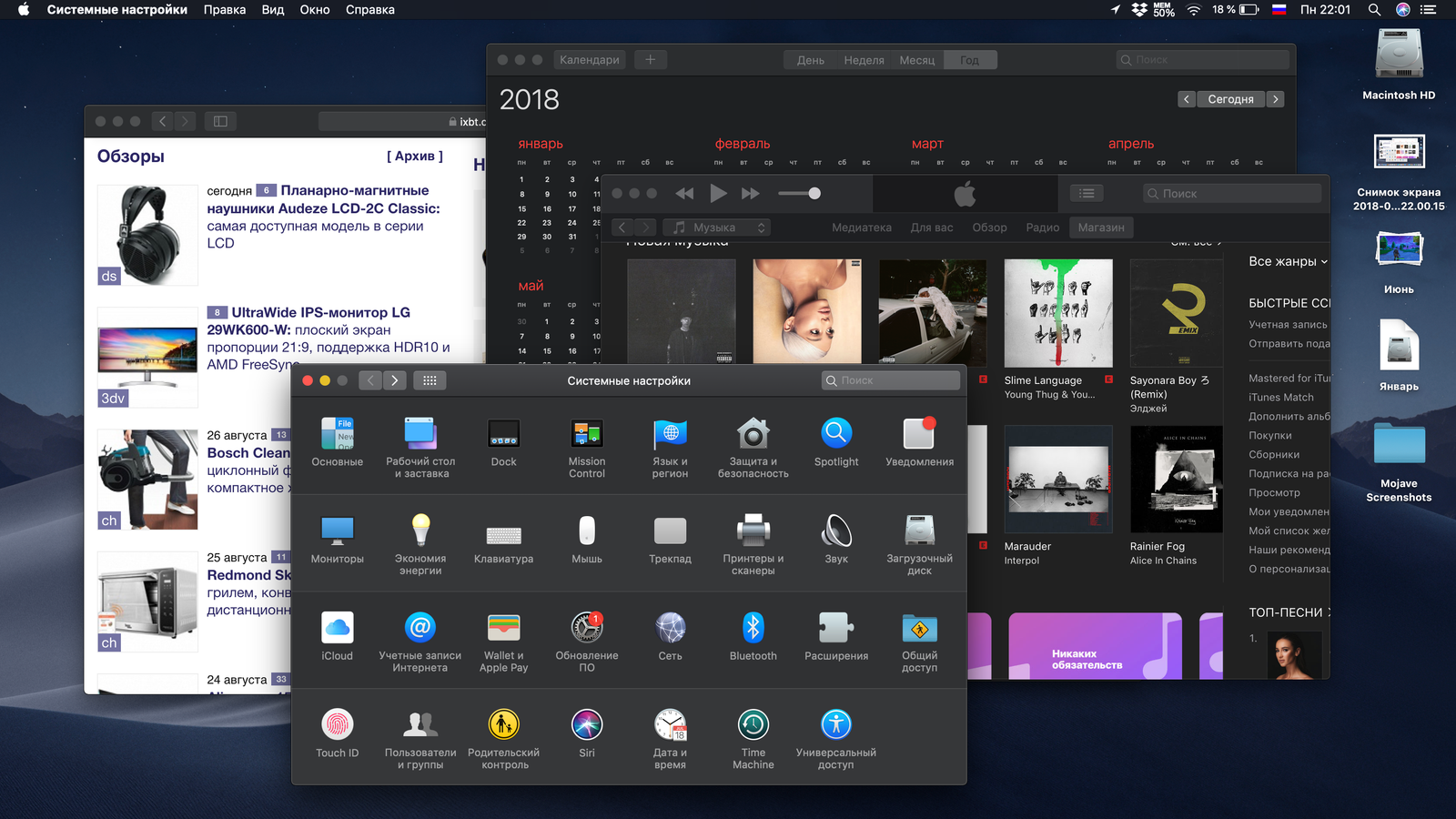
Task: Switch to the Радио tab in iTunes
Action: click(1042, 227)
